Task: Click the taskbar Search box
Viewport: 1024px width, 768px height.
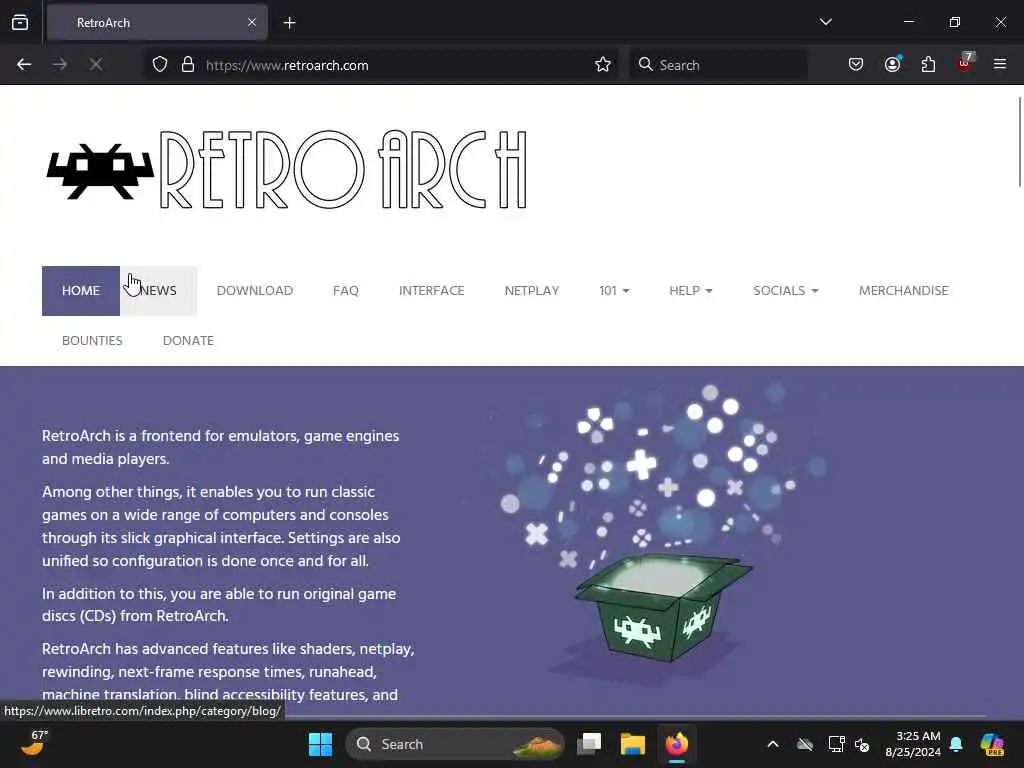Action: pos(455,744)
